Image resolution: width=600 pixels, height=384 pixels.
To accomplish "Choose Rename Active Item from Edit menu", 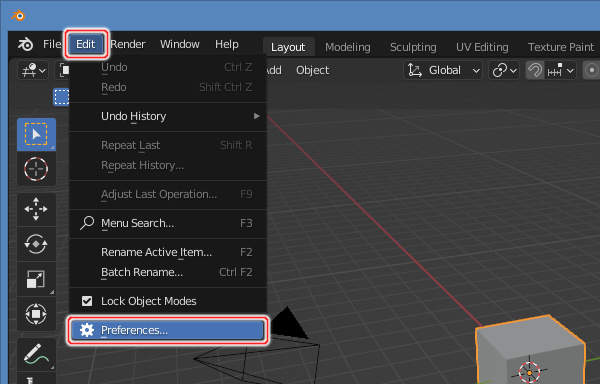I will (x=168, y=252).
